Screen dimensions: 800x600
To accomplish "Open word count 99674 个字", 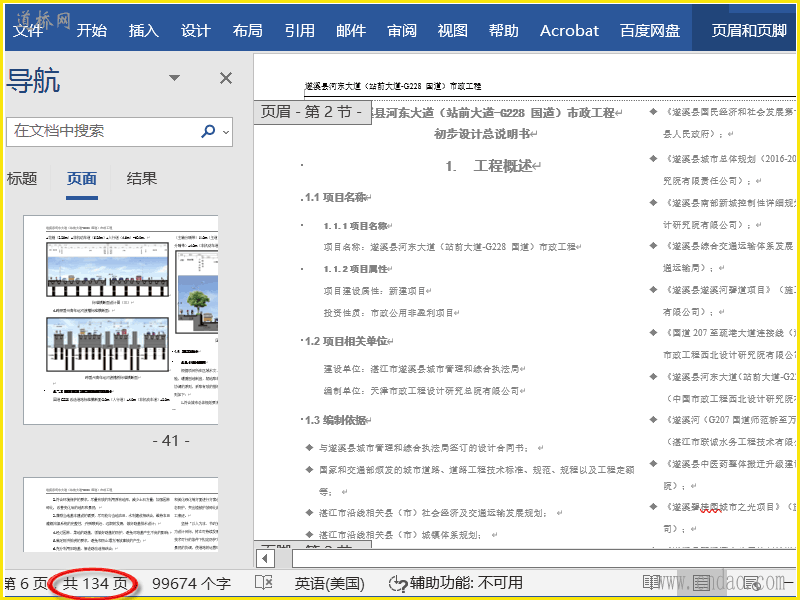I will [191, 583].
